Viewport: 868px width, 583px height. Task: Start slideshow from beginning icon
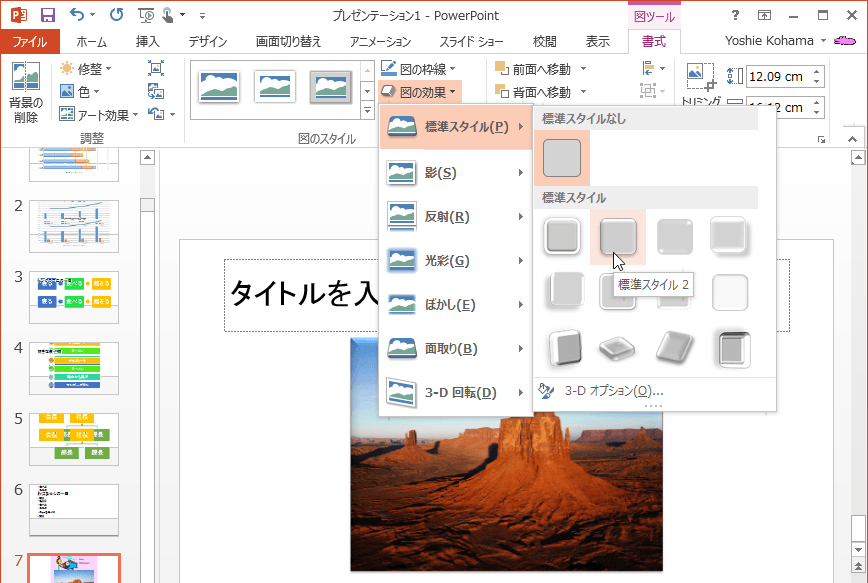[x=147, y=16]
